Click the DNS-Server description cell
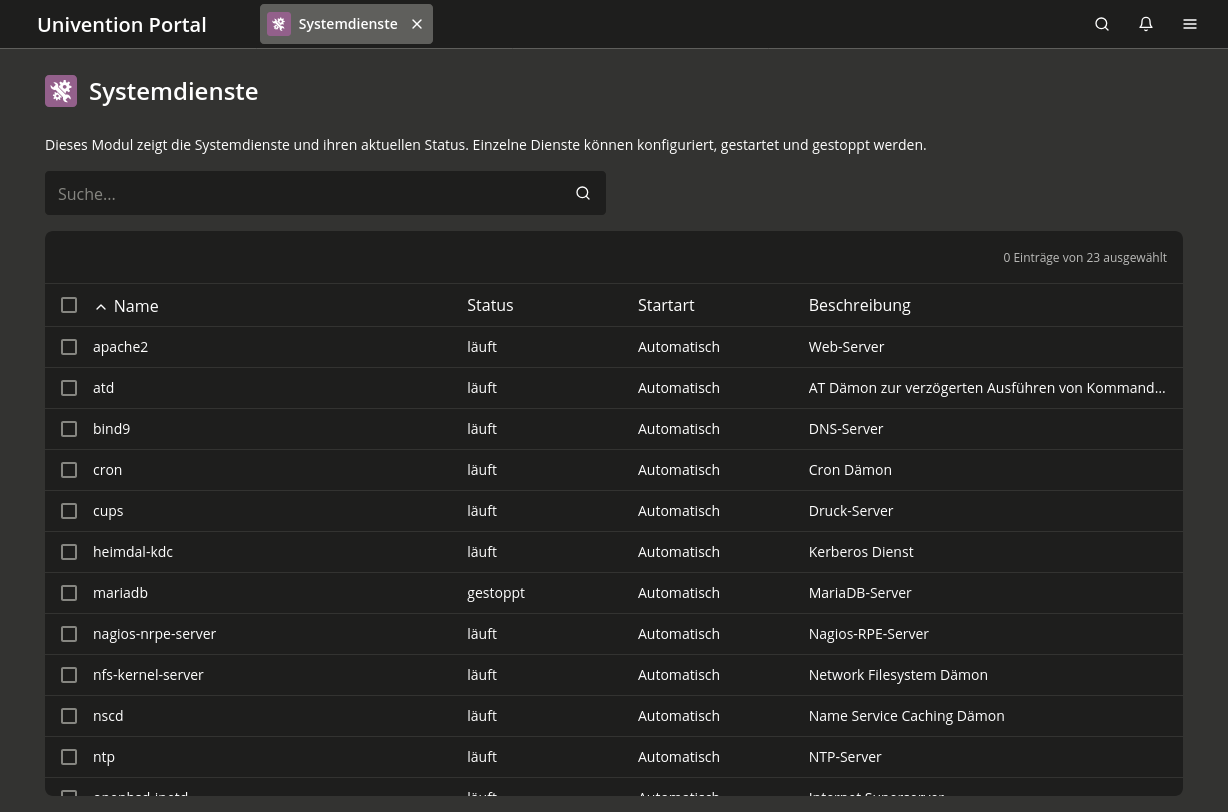 [846, 429]
